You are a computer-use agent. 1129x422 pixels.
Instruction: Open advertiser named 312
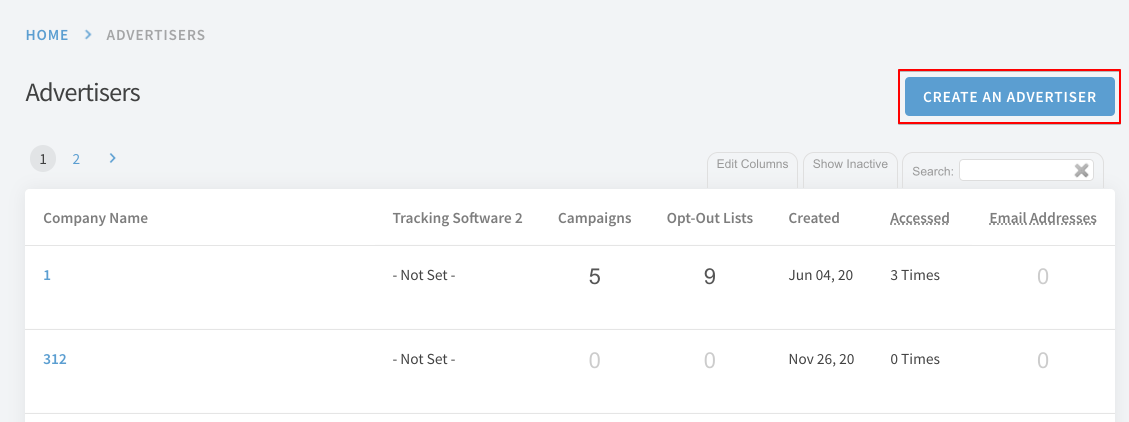[55, 359]
